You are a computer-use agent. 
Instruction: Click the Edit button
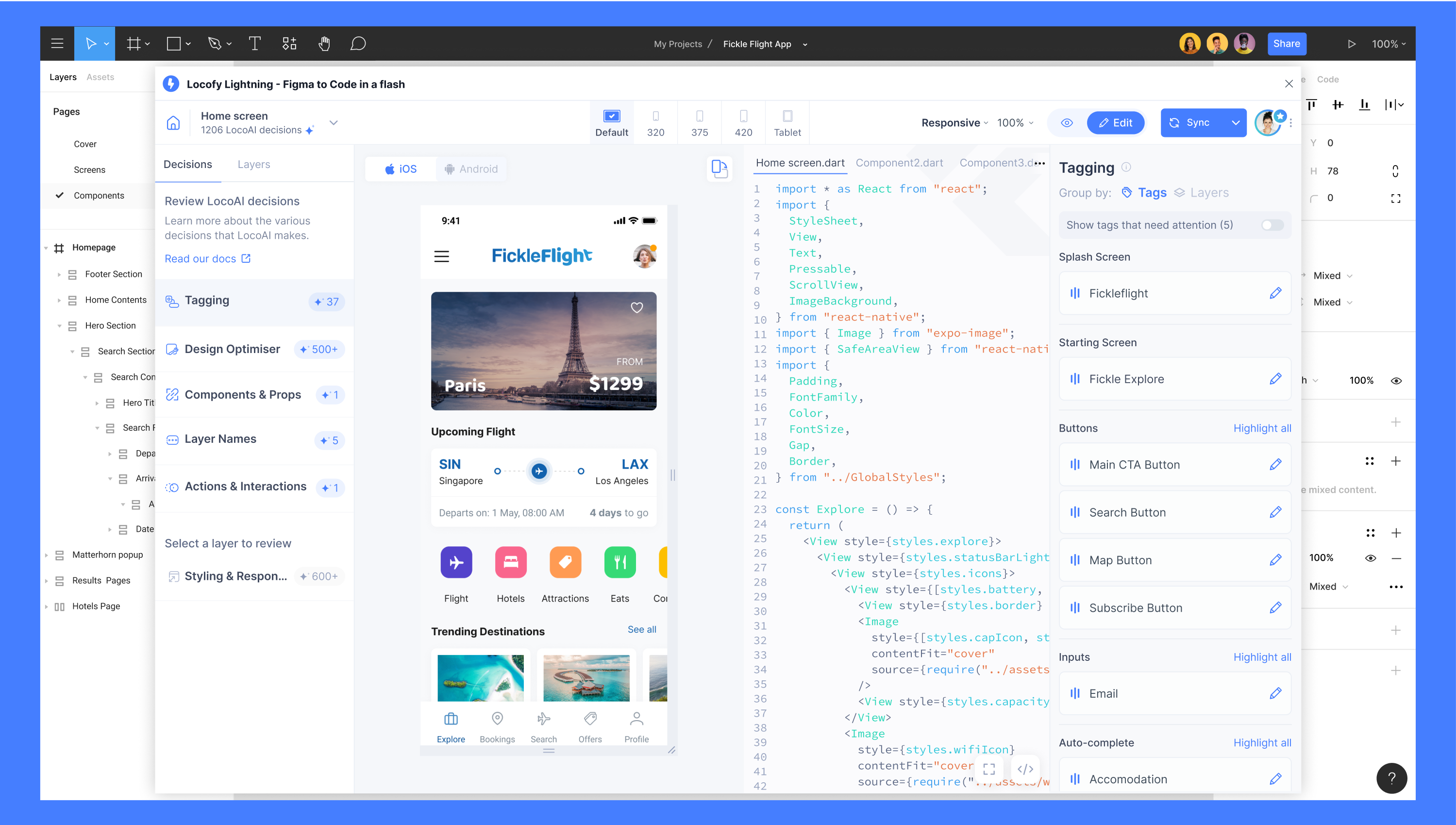click(1116, 122)
